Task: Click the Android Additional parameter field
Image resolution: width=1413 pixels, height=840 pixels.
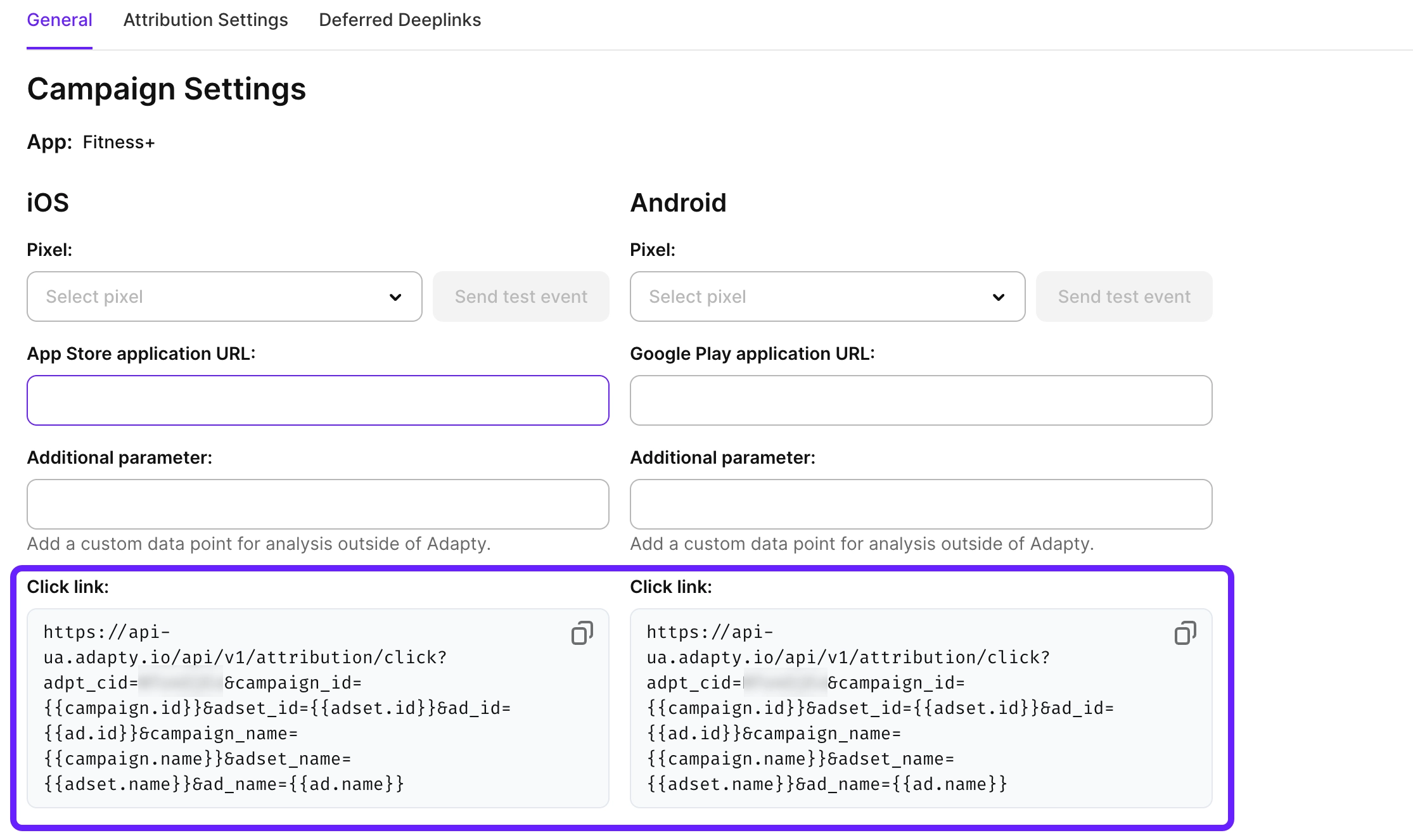Action: (921, 504)
